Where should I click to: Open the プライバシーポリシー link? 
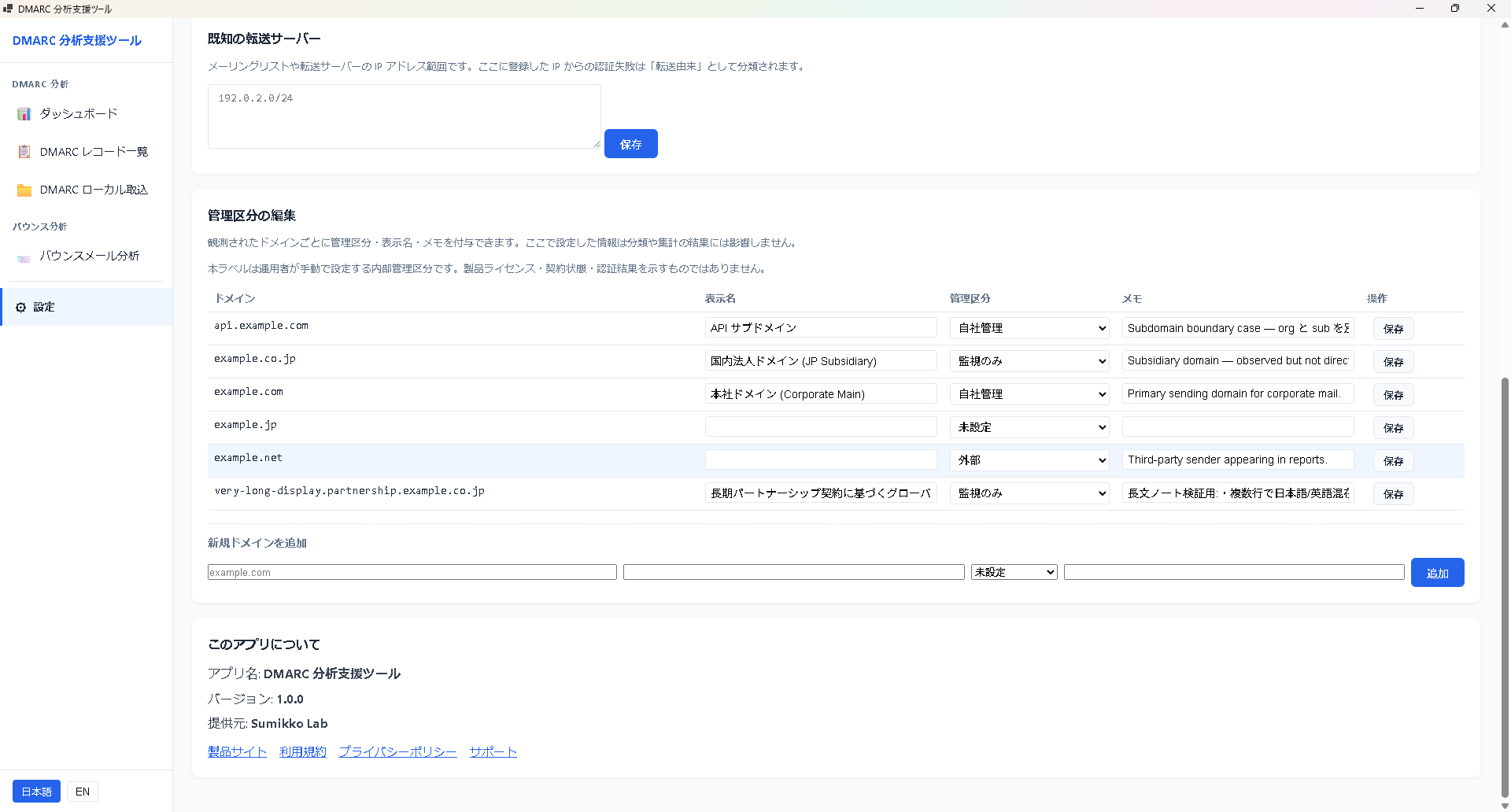[x=397, y=752]
